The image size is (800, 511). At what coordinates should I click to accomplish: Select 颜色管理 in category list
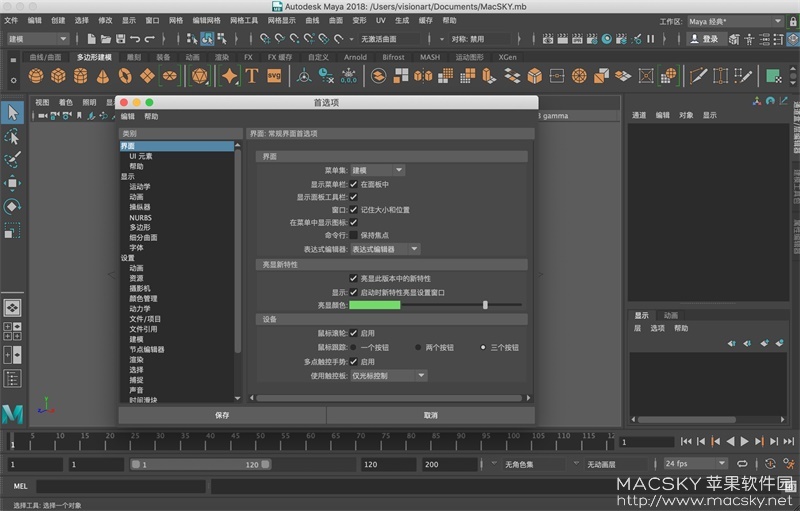coord(143,298)
